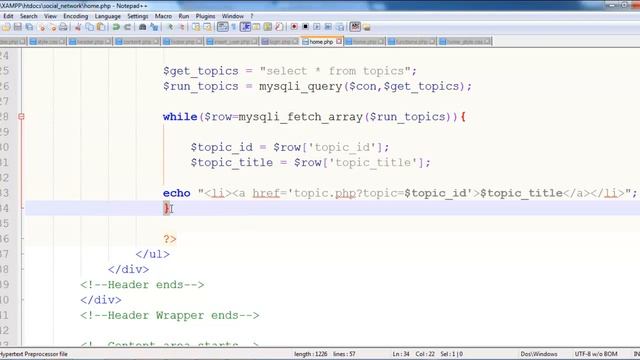This screenshot has width=640, height=360.
Task: Open the View menu
Action: coord(50,16)
